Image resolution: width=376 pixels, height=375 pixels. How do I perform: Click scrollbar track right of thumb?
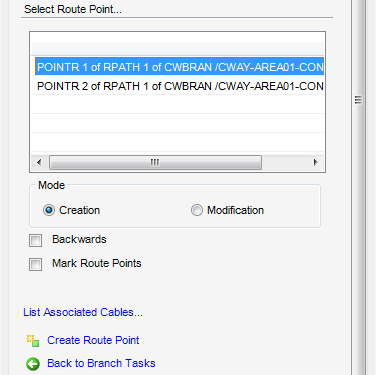pos(284,162)
